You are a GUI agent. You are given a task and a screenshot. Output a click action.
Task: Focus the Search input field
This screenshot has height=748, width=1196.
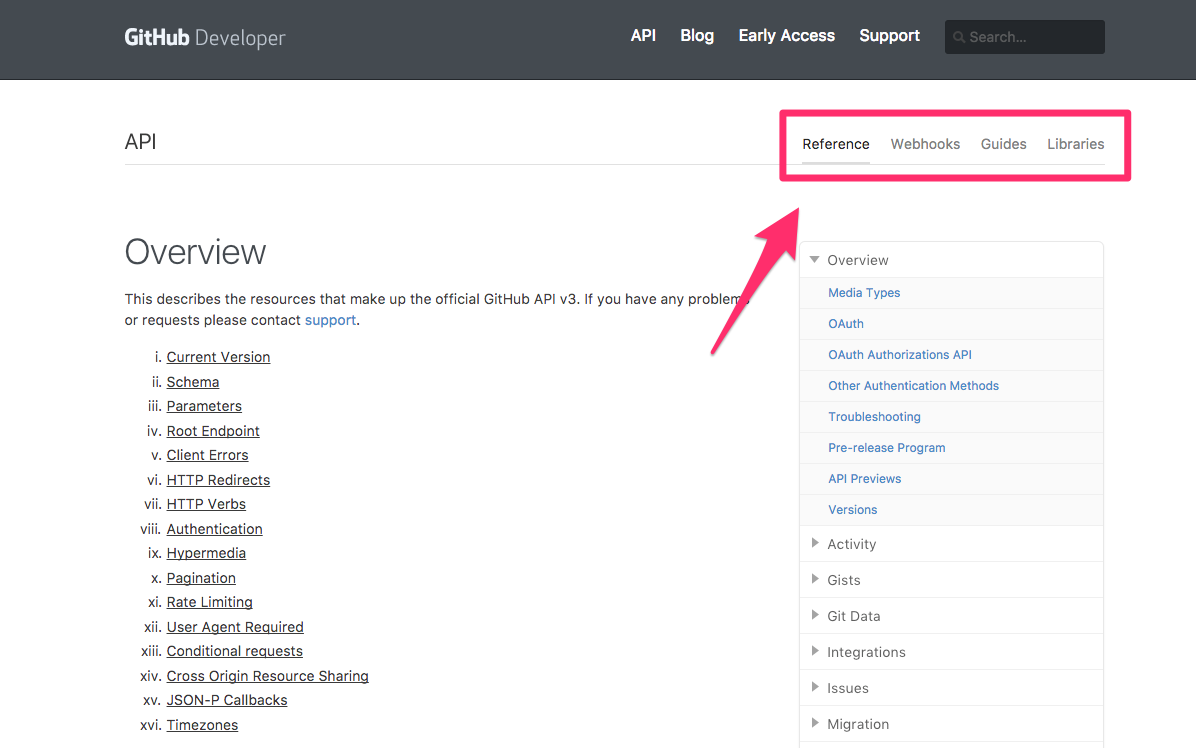(x=1024, y=37)
